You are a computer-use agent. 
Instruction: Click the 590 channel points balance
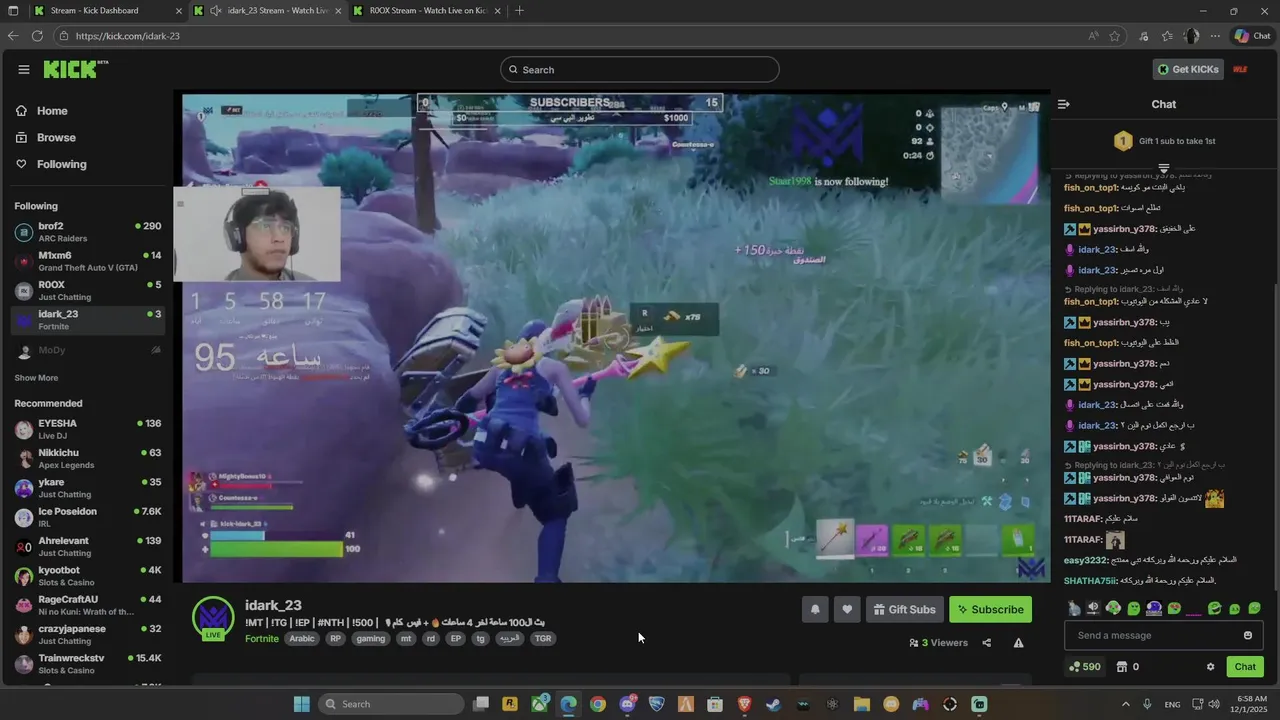pos(1084,667)
